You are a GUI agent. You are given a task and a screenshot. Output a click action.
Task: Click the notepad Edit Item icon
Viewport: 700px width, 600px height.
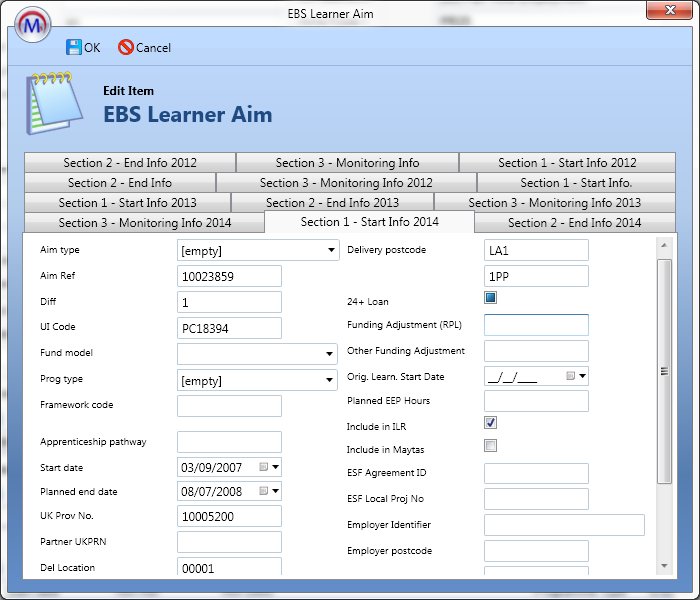point(51,102)
